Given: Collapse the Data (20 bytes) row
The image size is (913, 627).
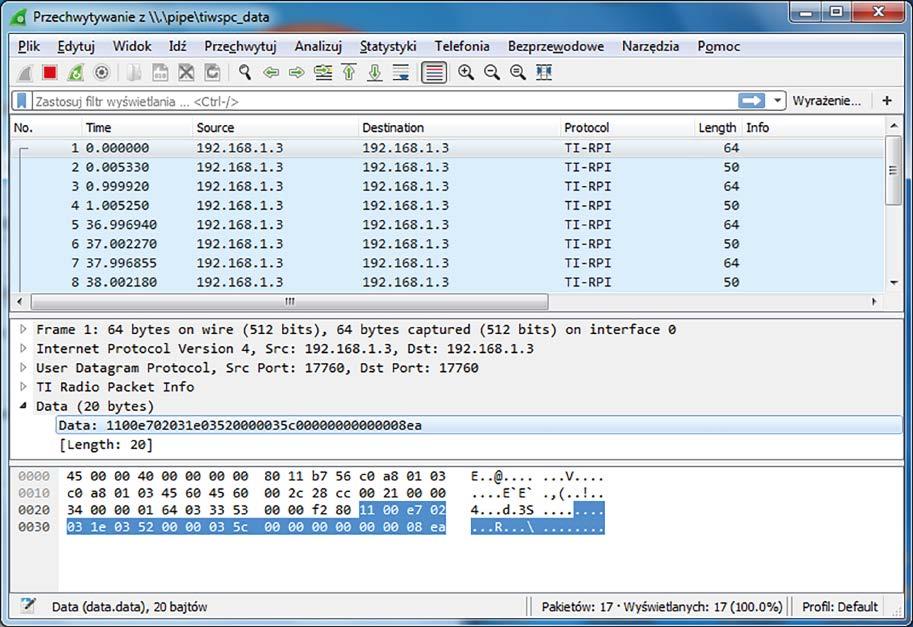Looking at the screenshot, I should coord(23,406).
